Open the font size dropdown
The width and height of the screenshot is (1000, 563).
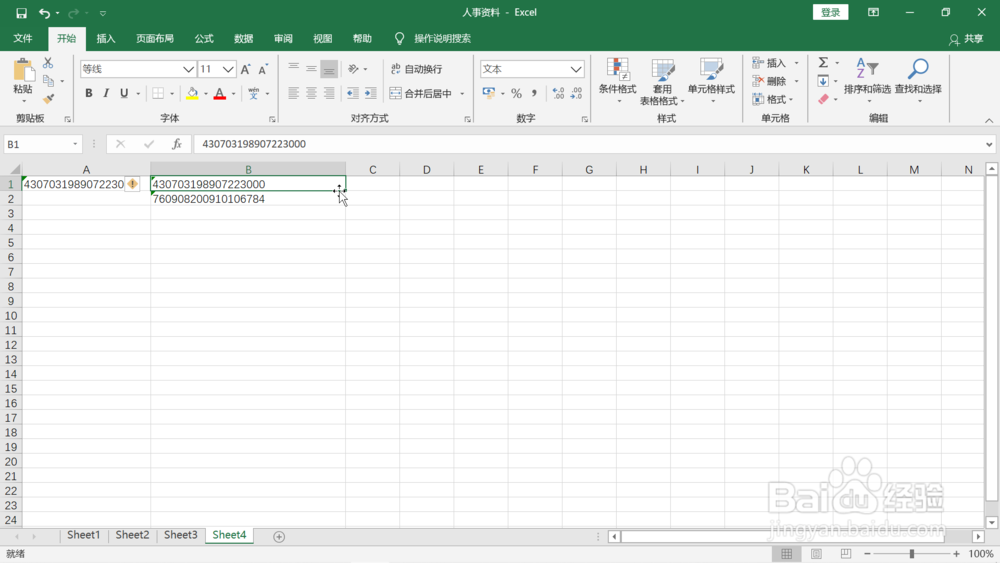228,69
